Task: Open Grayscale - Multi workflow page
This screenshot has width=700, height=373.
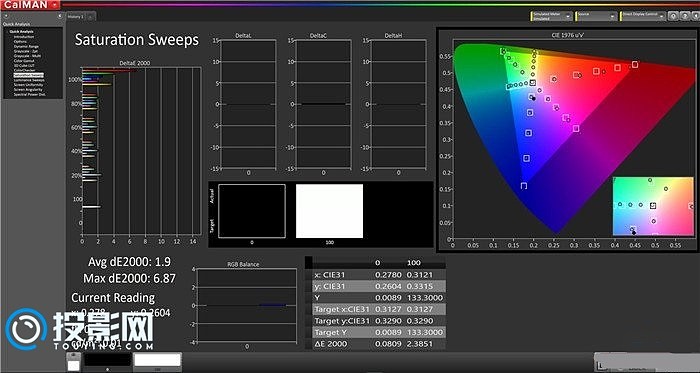Action: coord(28,56)
